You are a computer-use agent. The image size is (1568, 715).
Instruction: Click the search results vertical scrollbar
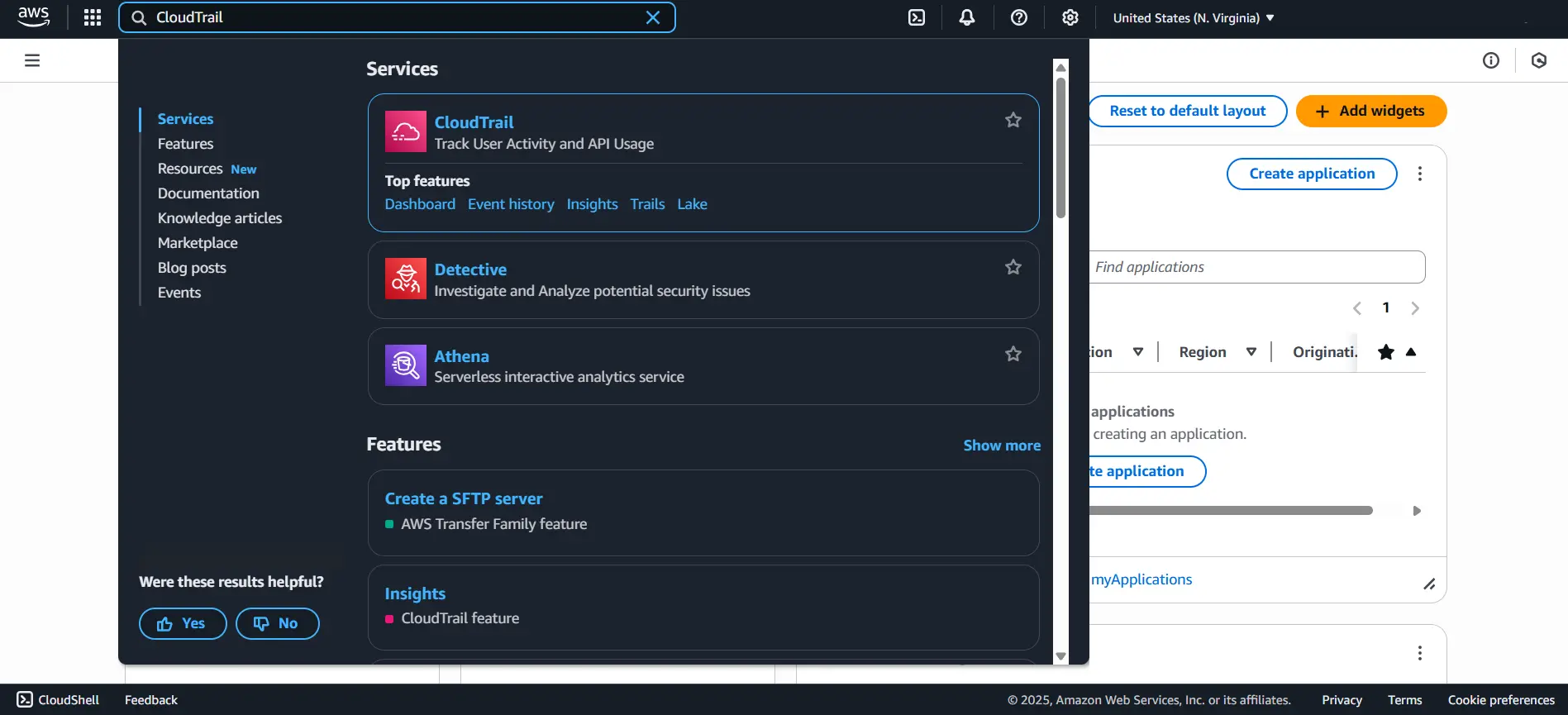coord(1060,149)
